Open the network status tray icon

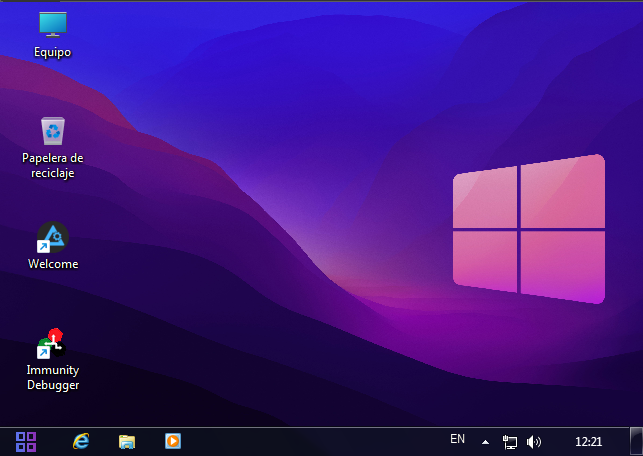pyautogui.click(x=510, y=442)
